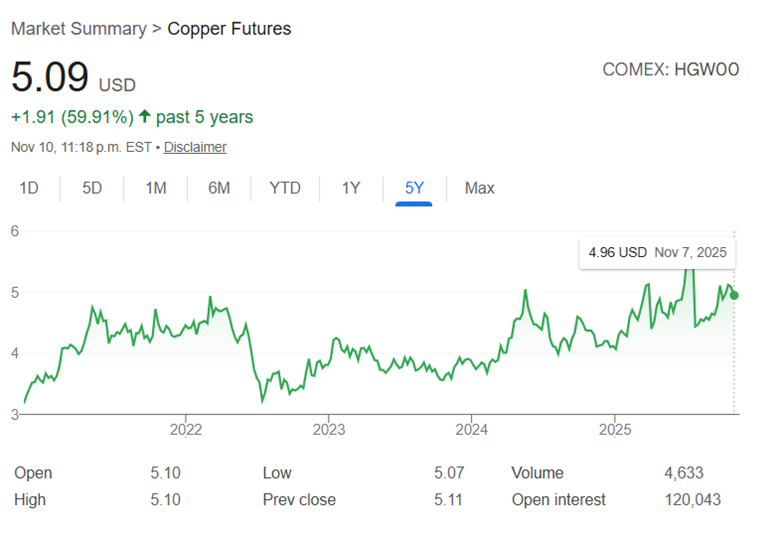Show the 6M chart range
Image resolution: width=780 pixels, height=533 pixels.
tap(219, 188)
